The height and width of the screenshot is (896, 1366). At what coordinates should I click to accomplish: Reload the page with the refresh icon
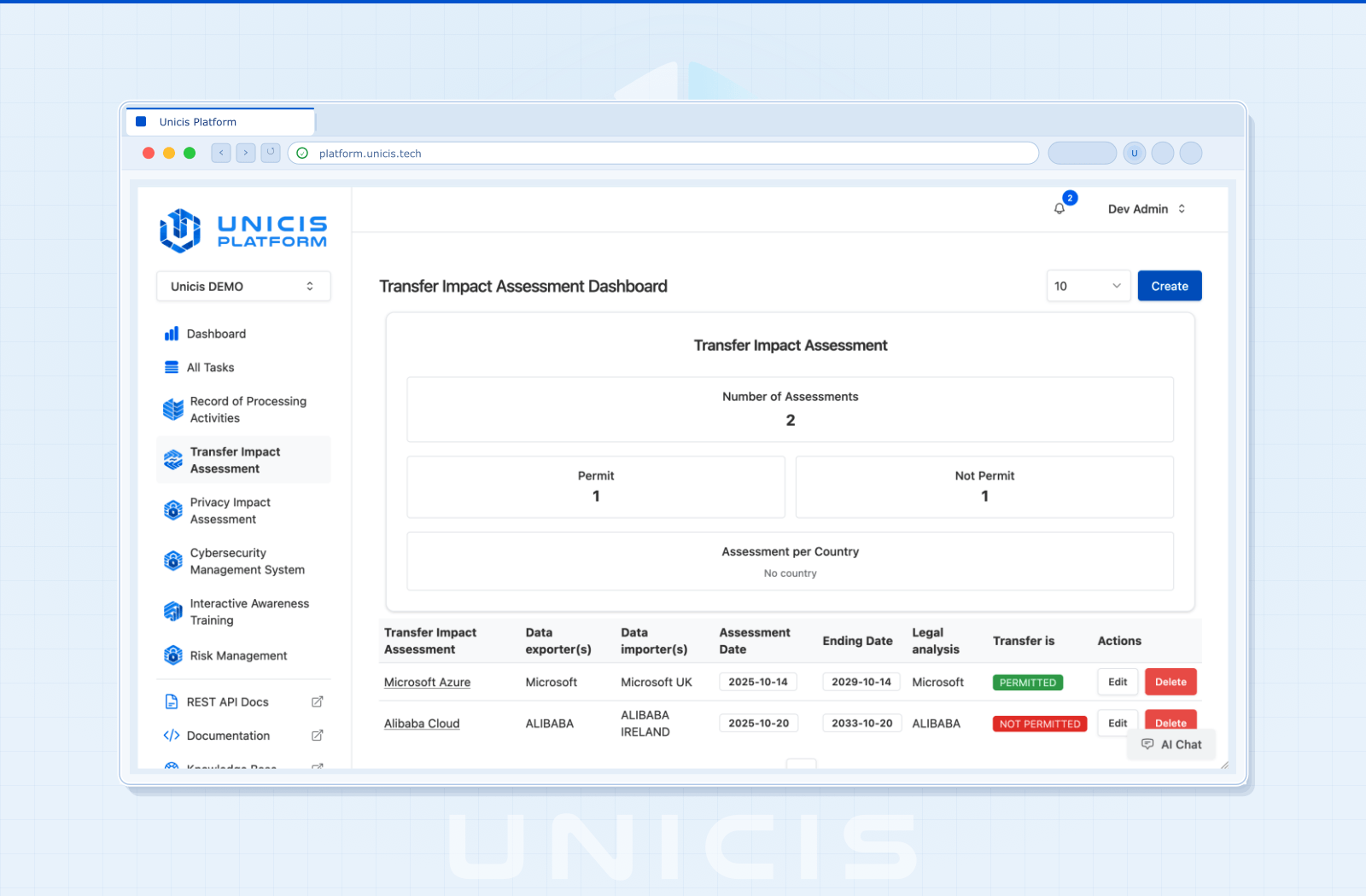(271, 153)
